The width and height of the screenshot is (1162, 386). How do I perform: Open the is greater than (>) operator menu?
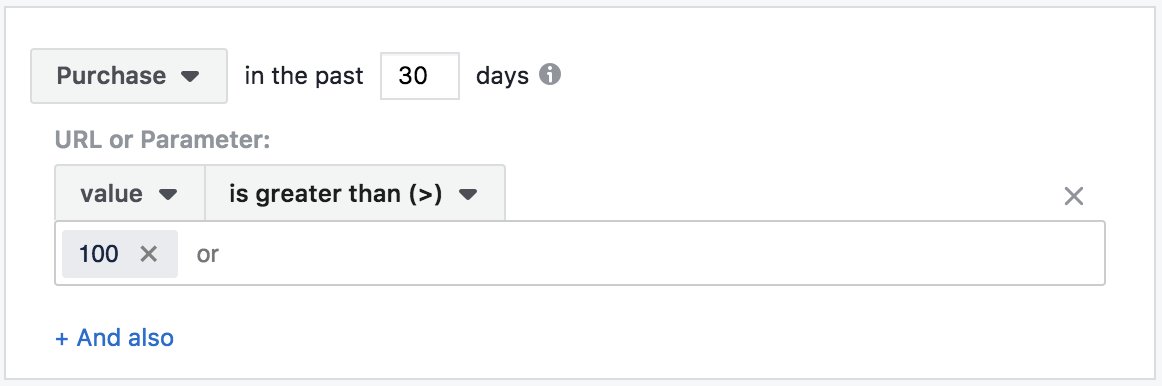tap(355, 193)
